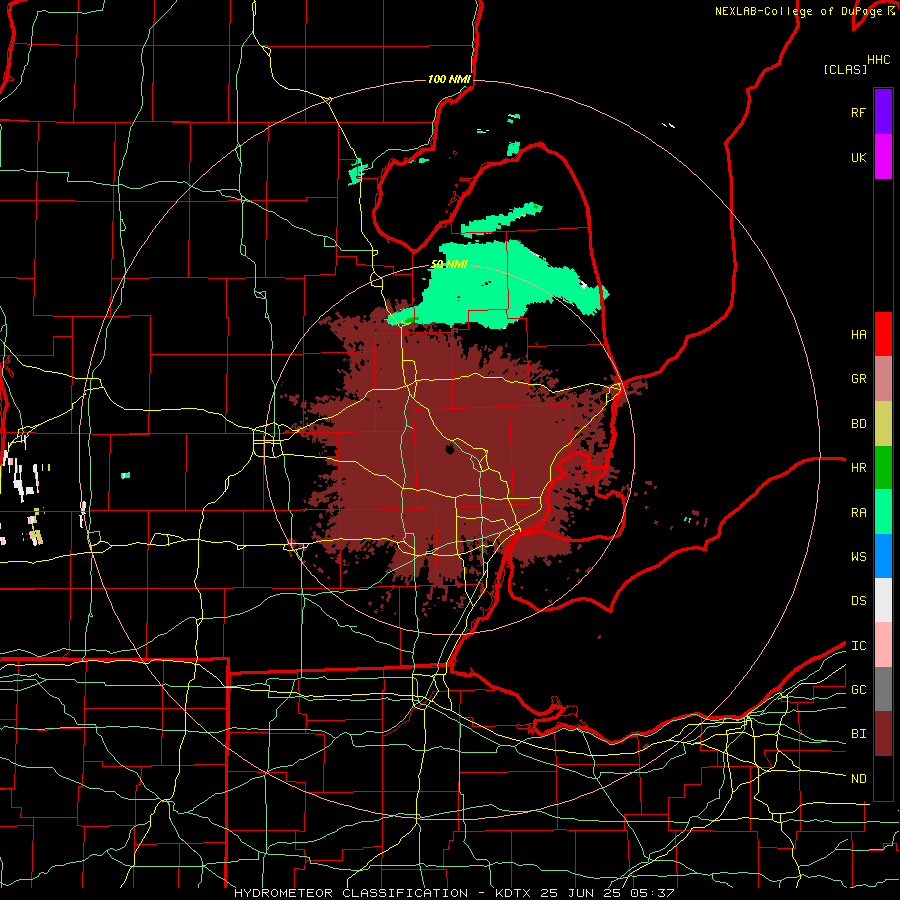Click the [CLAS] unit label
The image size is (900, 900).
[845, 69]
